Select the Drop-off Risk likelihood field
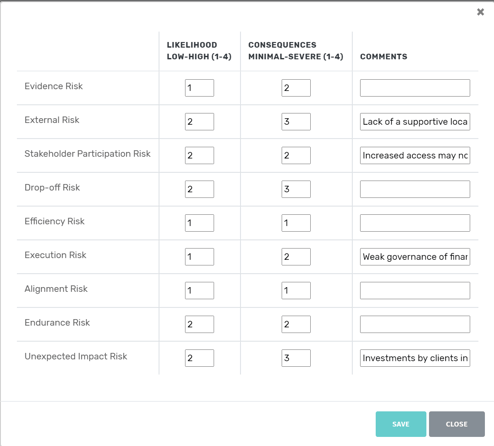The height and width of the screenshot is (446, 494). click(199, 189)
